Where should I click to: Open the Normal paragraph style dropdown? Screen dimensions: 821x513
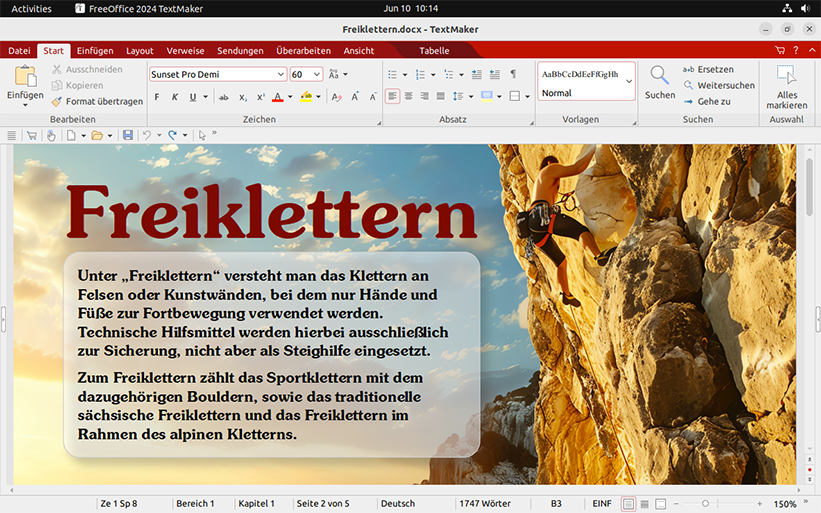(x=629, y=83)
